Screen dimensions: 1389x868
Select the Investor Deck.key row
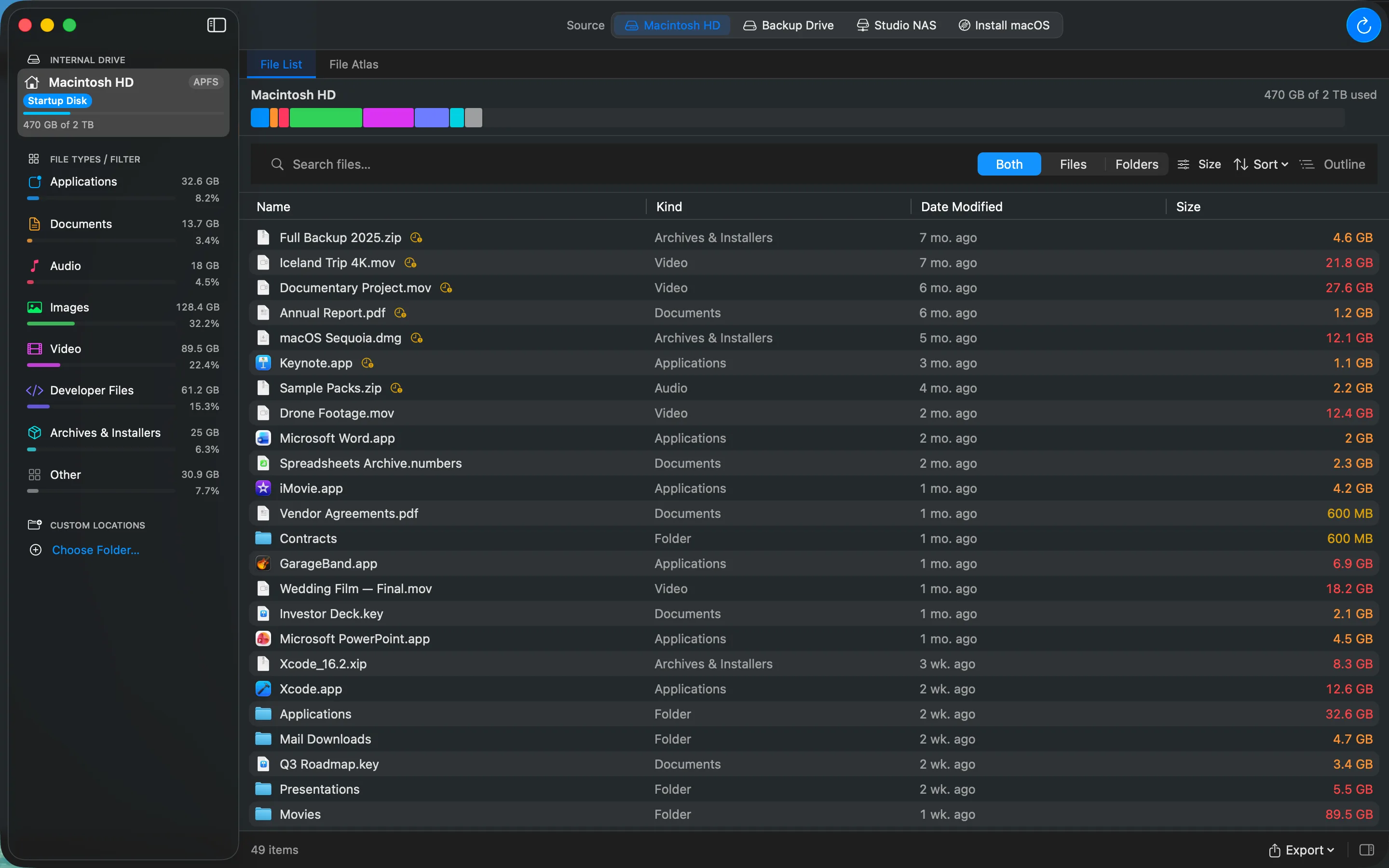coord(814,614)
